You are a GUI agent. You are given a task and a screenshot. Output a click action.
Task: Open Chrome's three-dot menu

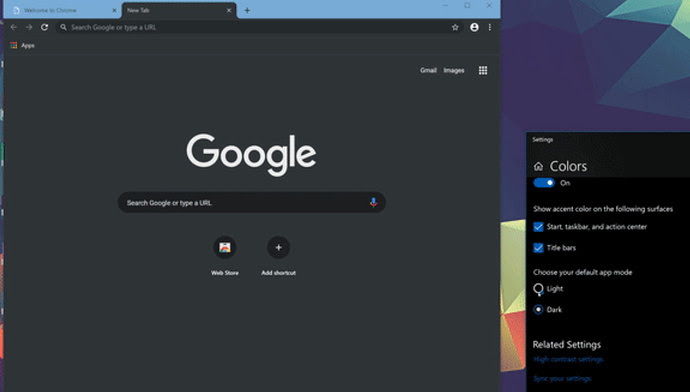coord(490,27)
